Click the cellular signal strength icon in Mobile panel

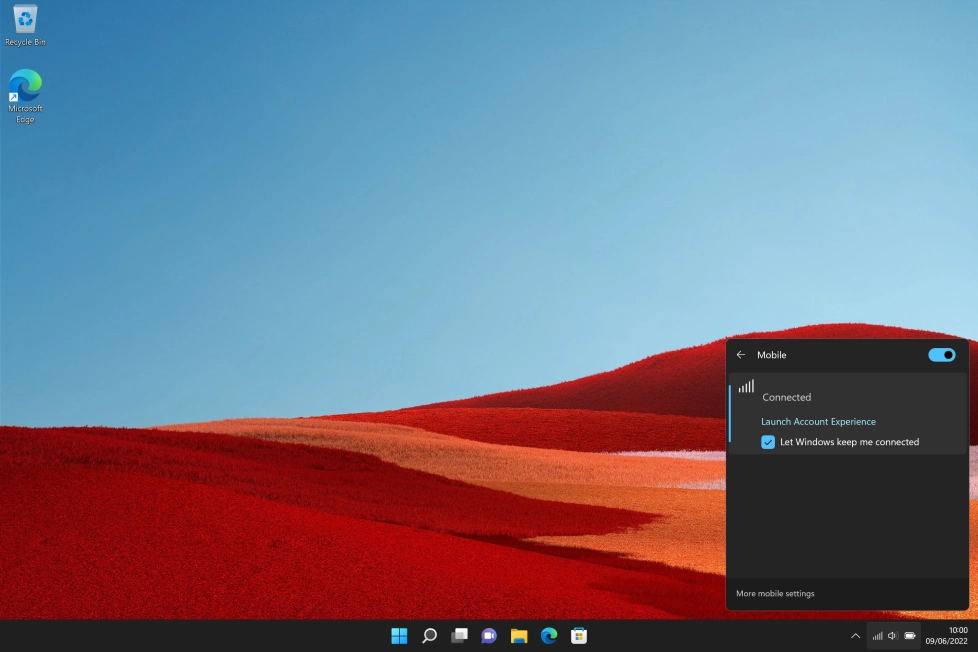click(x=746, y=385)
